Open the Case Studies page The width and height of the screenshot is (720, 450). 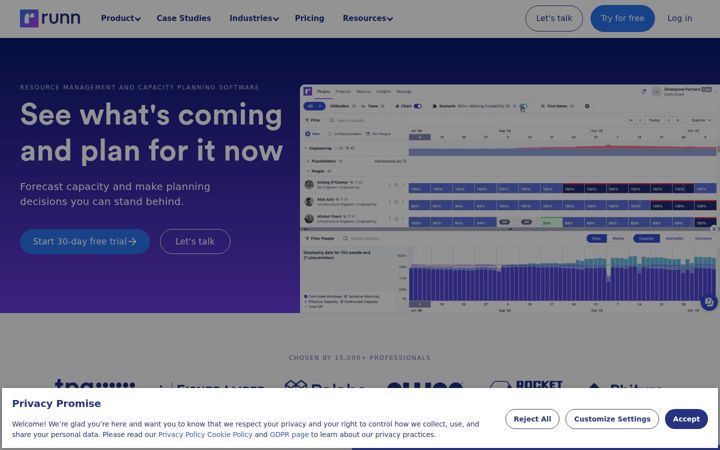[x=184, y=18]
